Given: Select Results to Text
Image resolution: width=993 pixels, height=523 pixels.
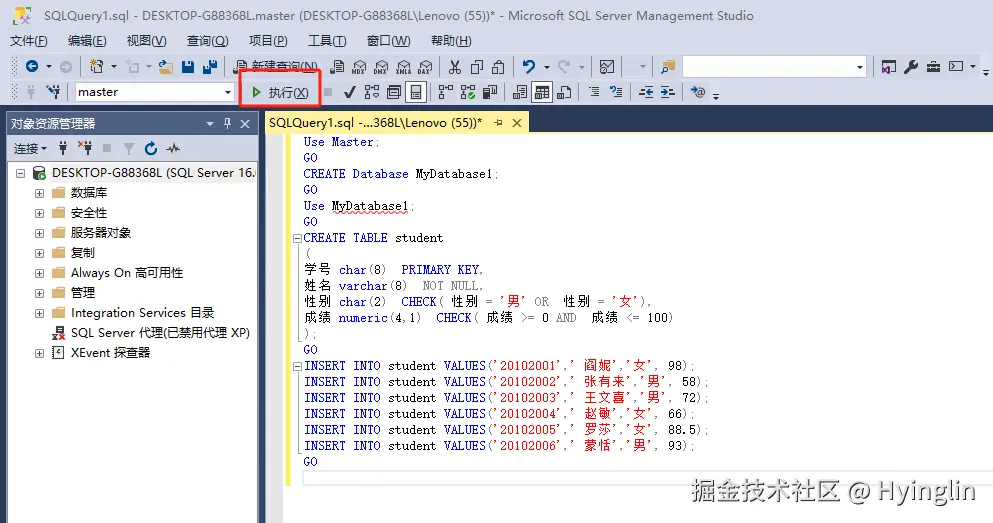Looking at the screenshot, I should point(520,92).
